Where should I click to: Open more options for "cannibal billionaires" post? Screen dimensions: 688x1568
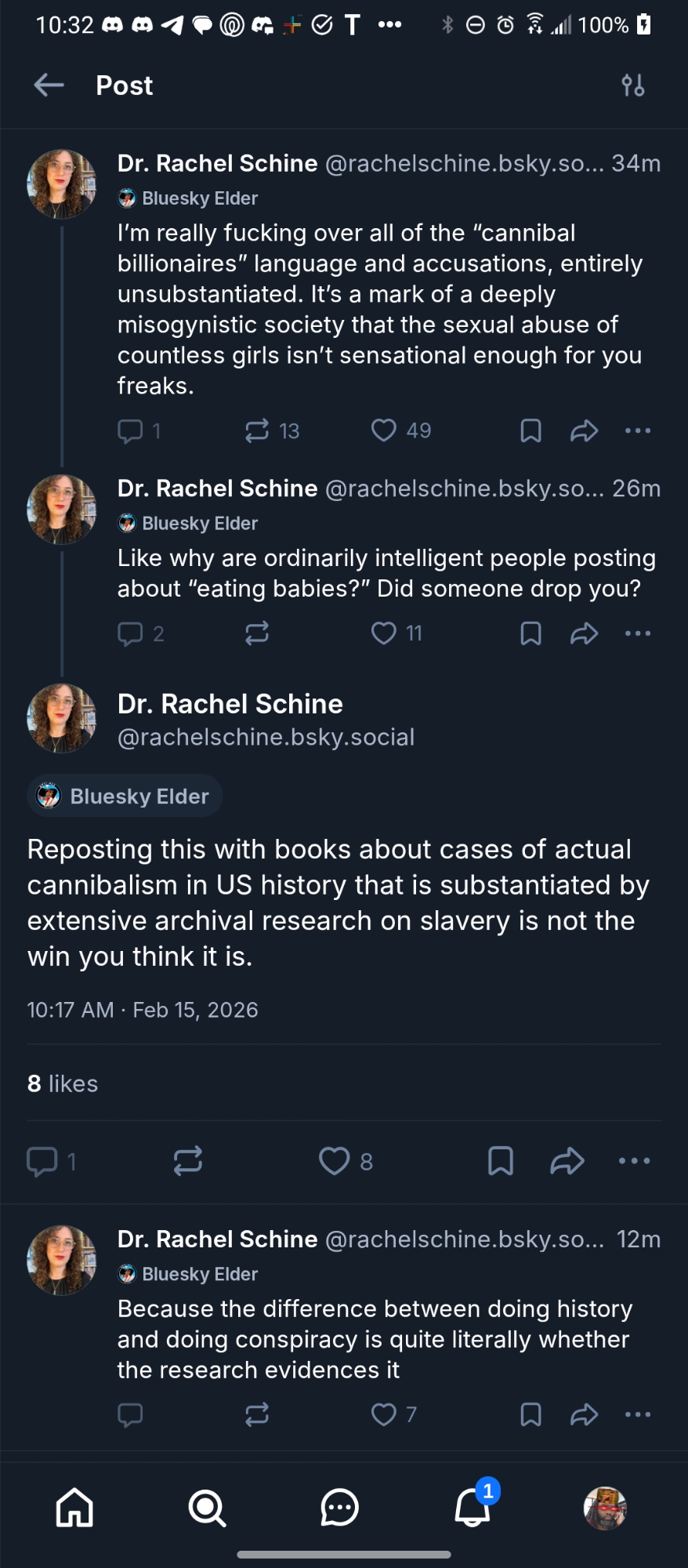638,430
